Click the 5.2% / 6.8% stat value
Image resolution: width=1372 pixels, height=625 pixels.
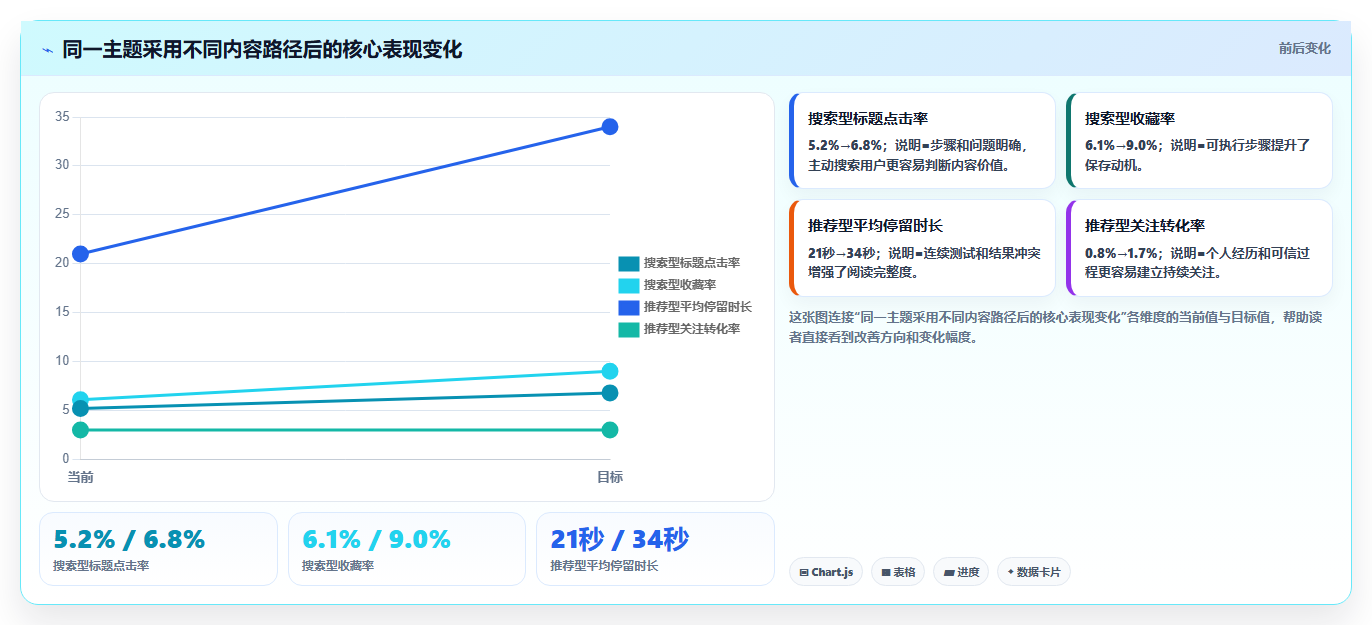[129, 539]
